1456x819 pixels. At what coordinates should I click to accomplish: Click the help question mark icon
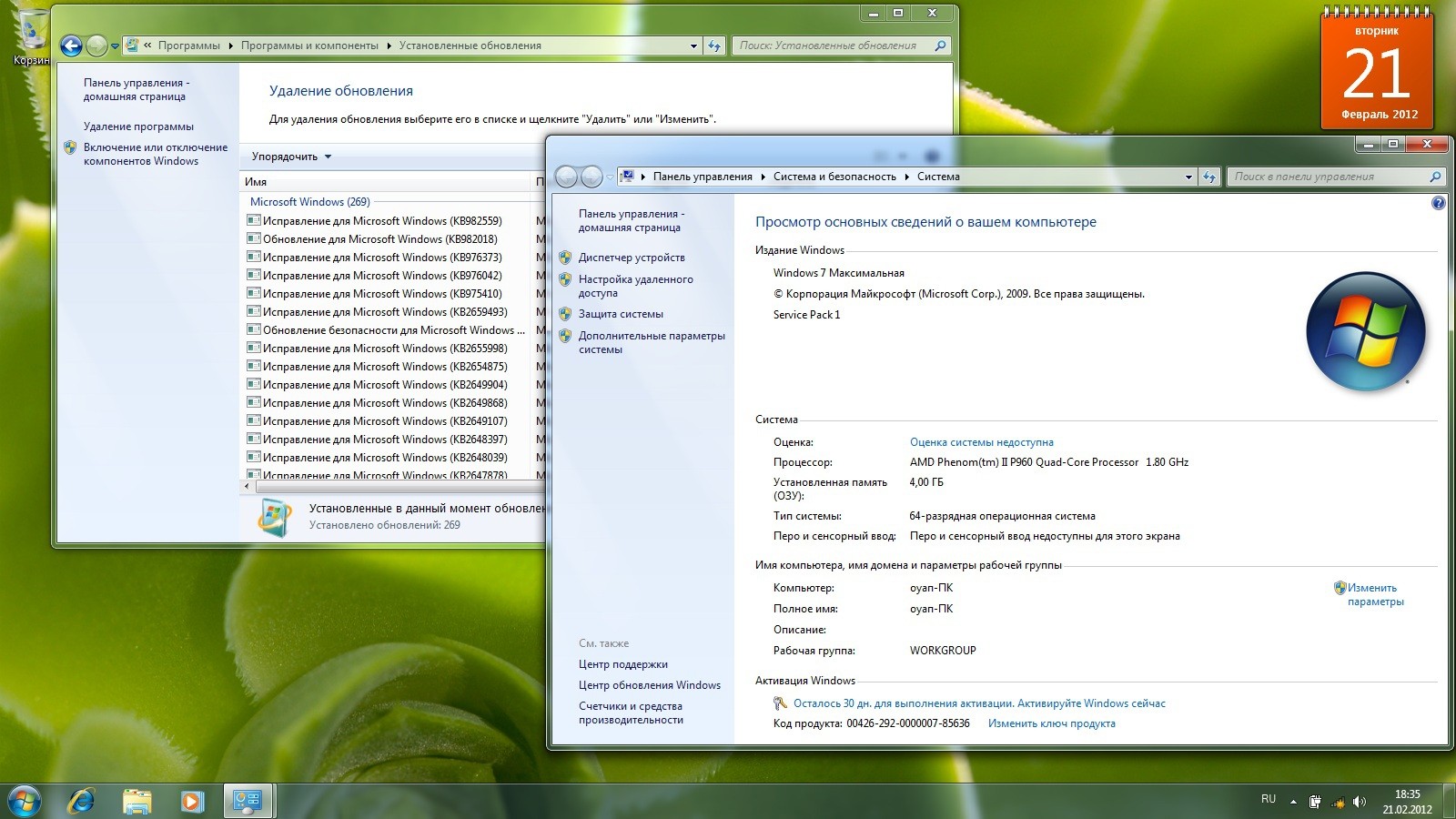pyautogui.click(x=1438, y=203)
